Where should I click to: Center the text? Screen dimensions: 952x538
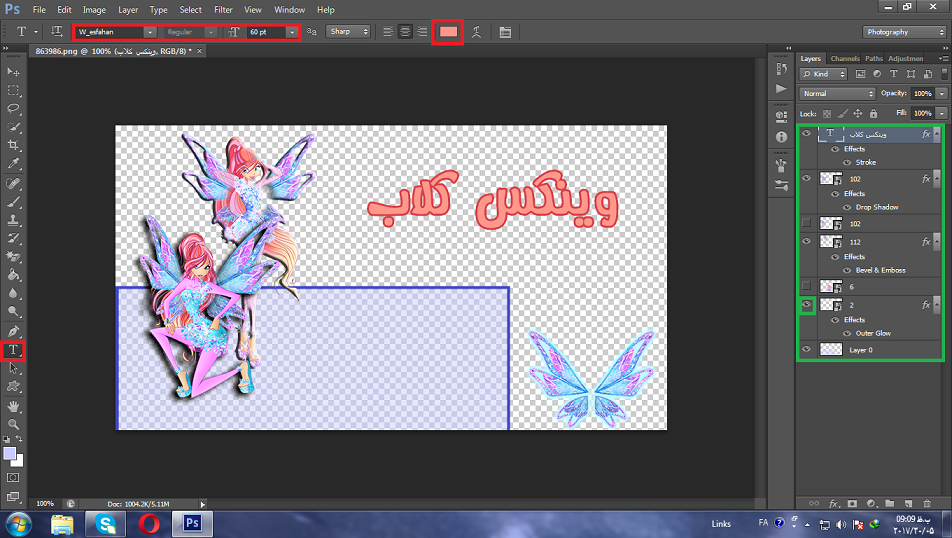[x=405, y=32]
